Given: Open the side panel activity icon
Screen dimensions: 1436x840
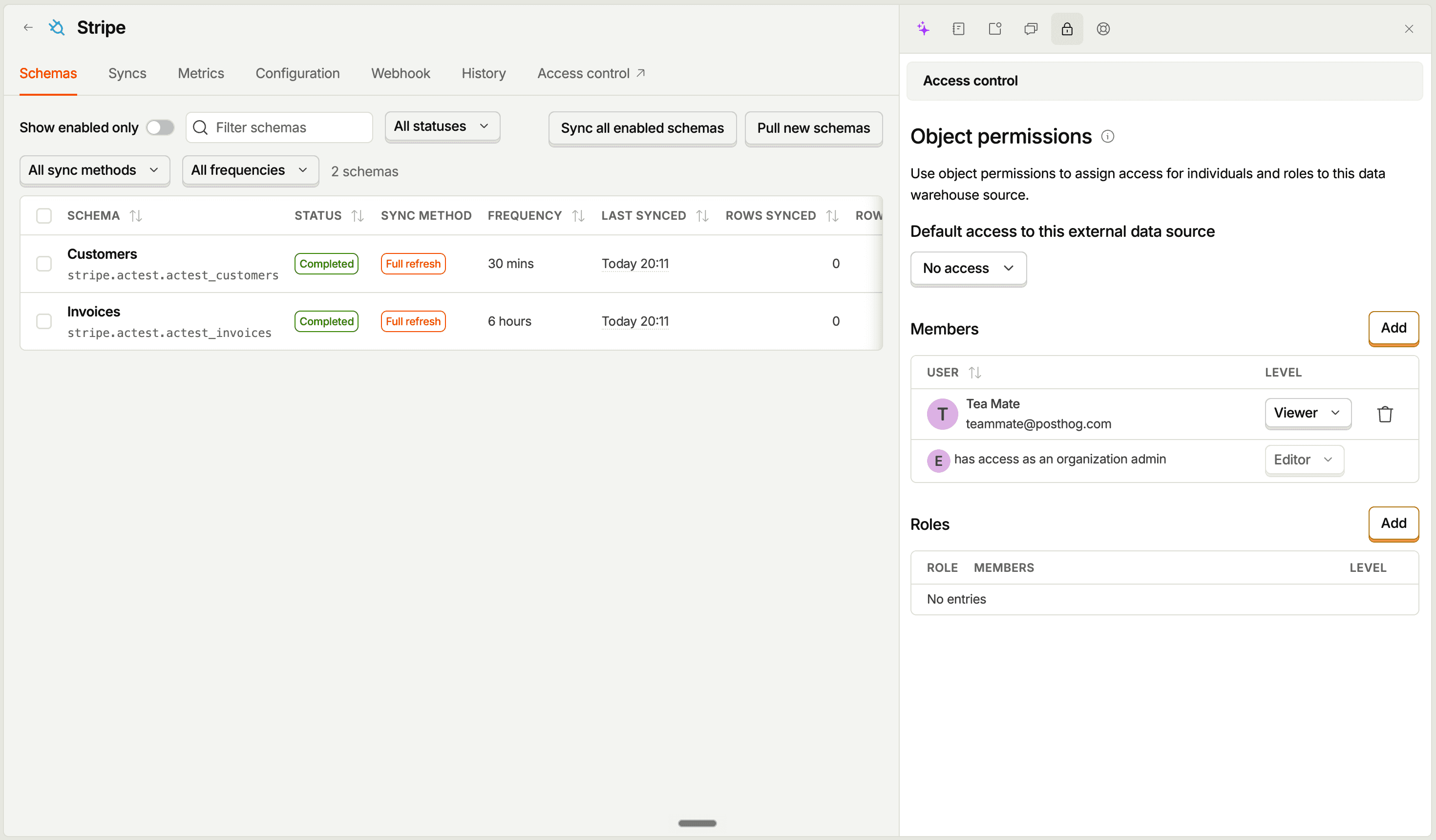Looking at the screenshot, I should [995, 28].
